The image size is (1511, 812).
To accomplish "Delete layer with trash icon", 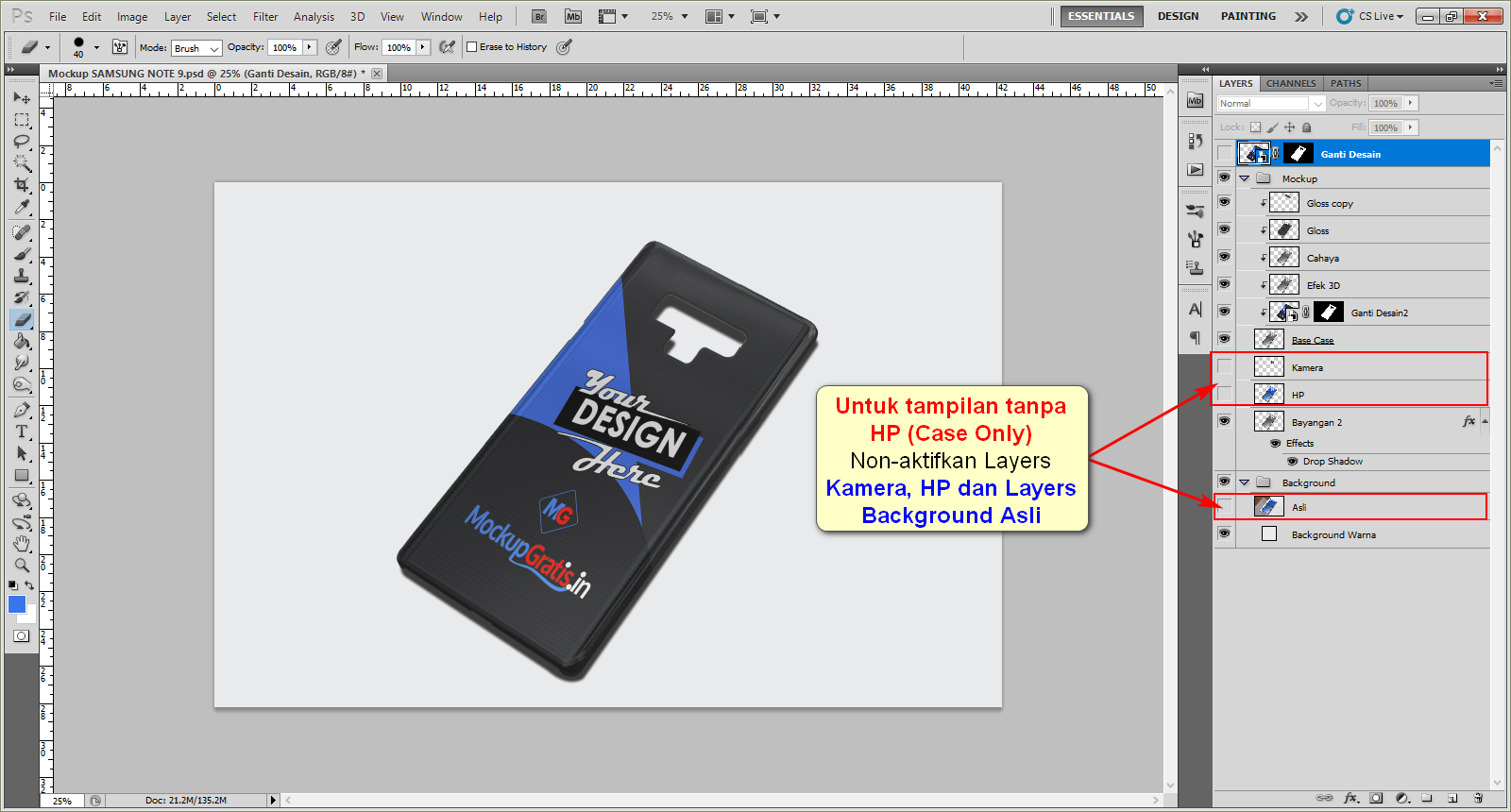I will (1478, 798).
